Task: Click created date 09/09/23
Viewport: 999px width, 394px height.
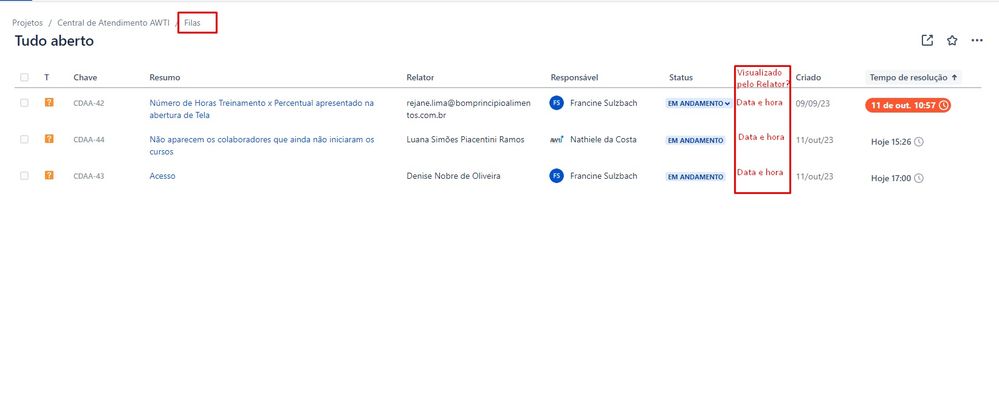Action: (x=812, y=103)
